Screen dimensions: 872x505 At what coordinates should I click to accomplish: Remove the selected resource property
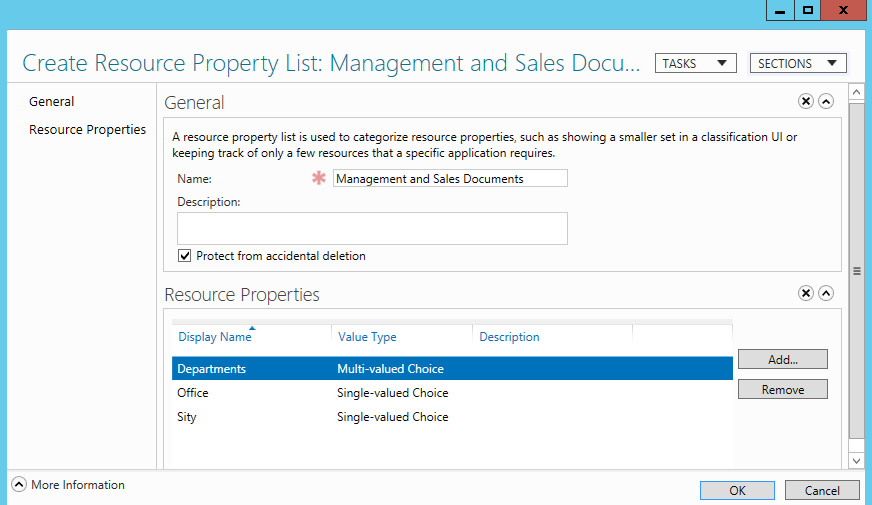coord(782,389)
